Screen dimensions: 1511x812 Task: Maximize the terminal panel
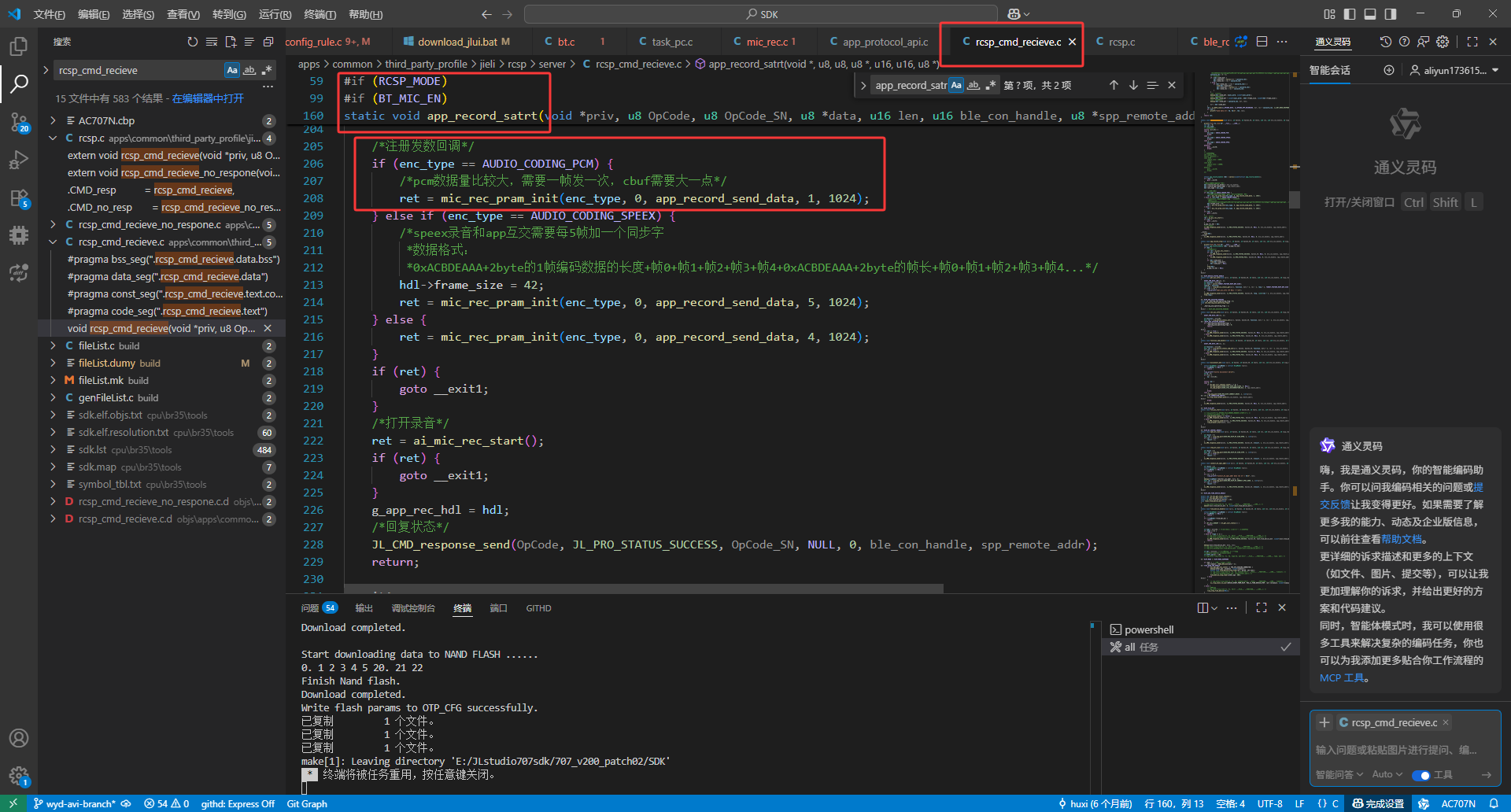point(1262,607)
